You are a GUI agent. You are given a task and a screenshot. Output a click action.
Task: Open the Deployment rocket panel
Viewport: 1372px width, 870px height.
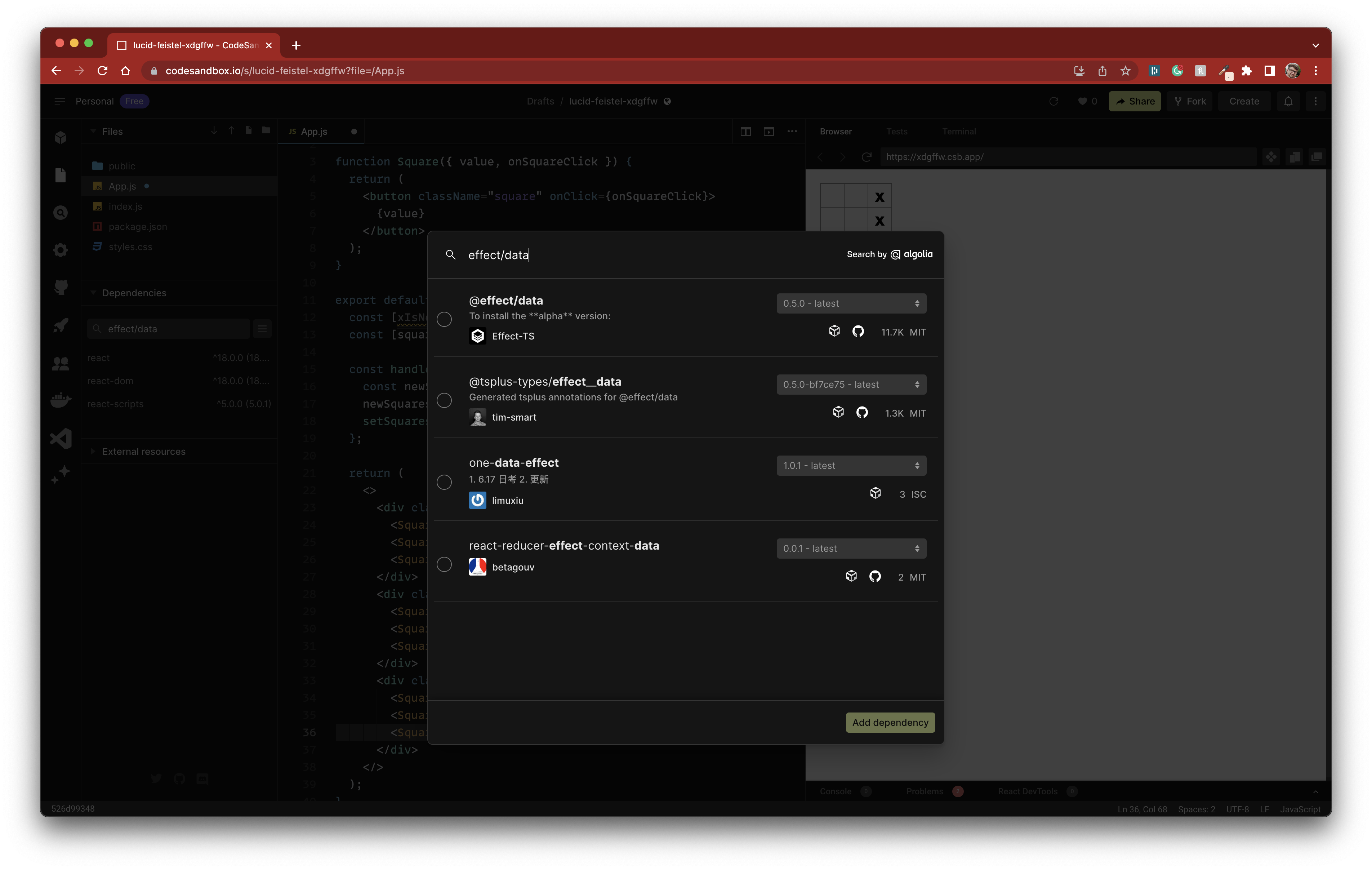coord(61,325)
